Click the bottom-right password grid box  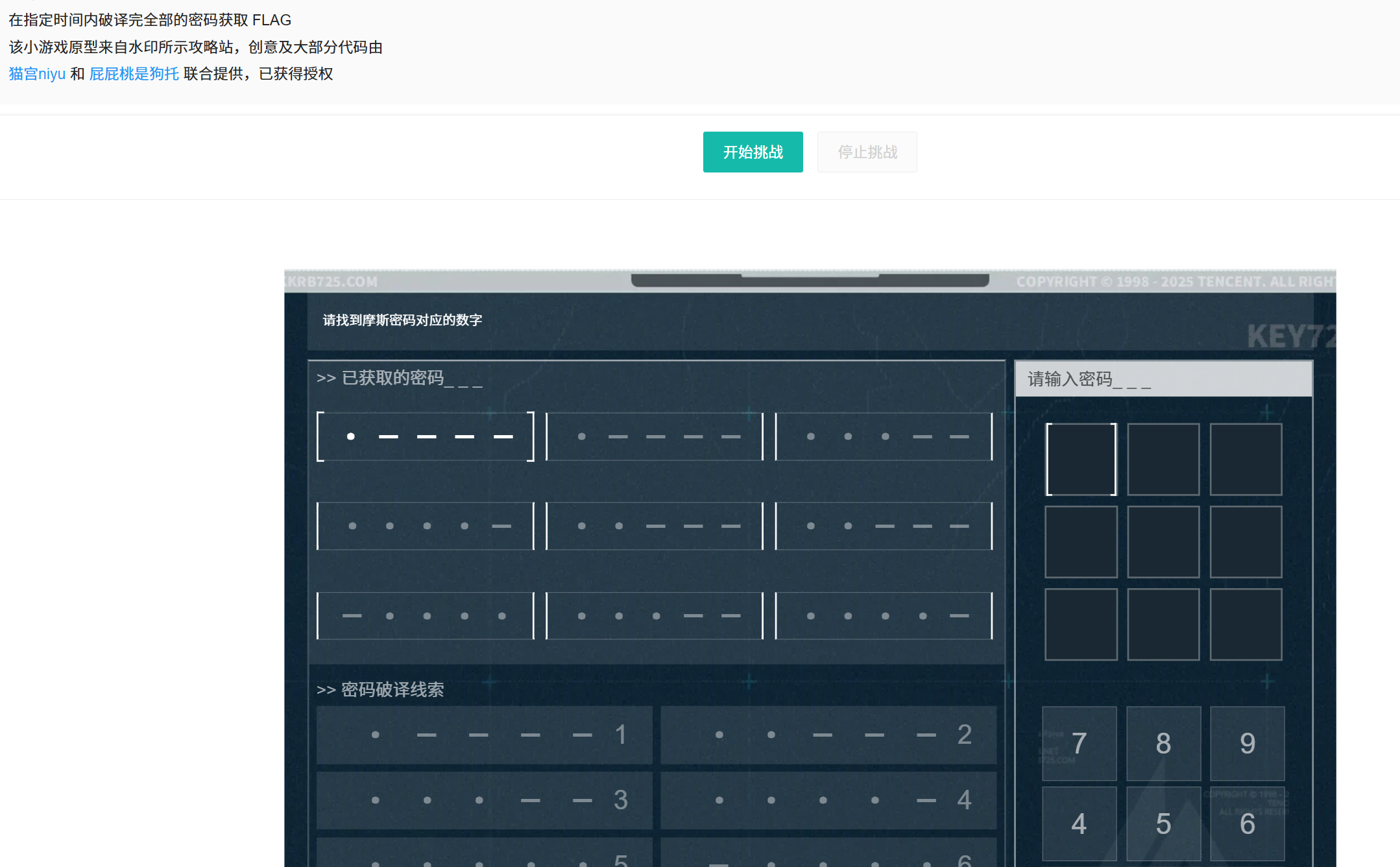click(x=1246, y=624)
